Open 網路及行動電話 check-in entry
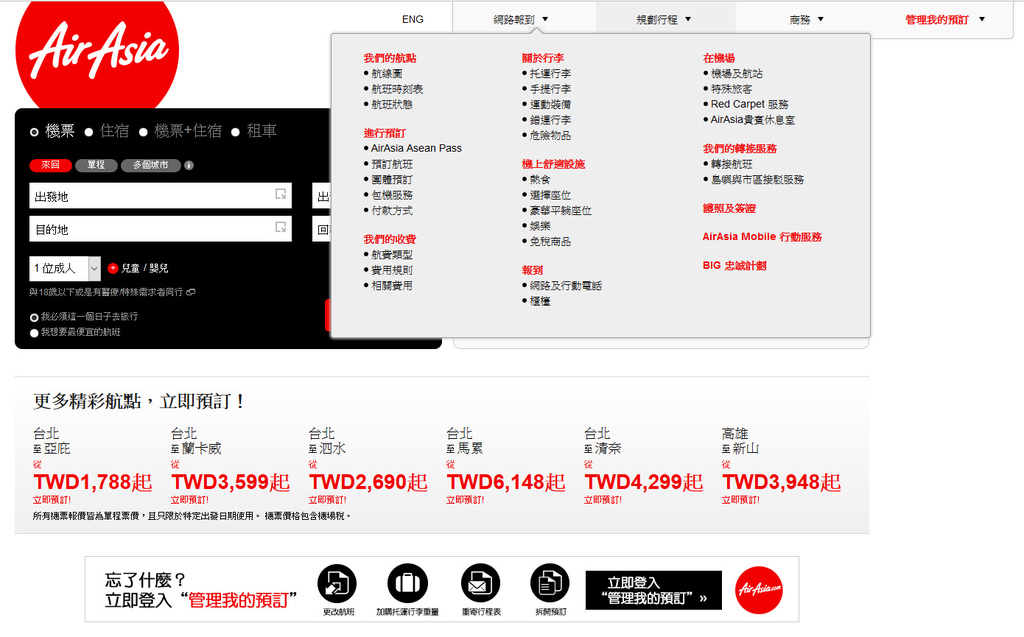This screenshot has width=1024, height=637. [566, 286]
